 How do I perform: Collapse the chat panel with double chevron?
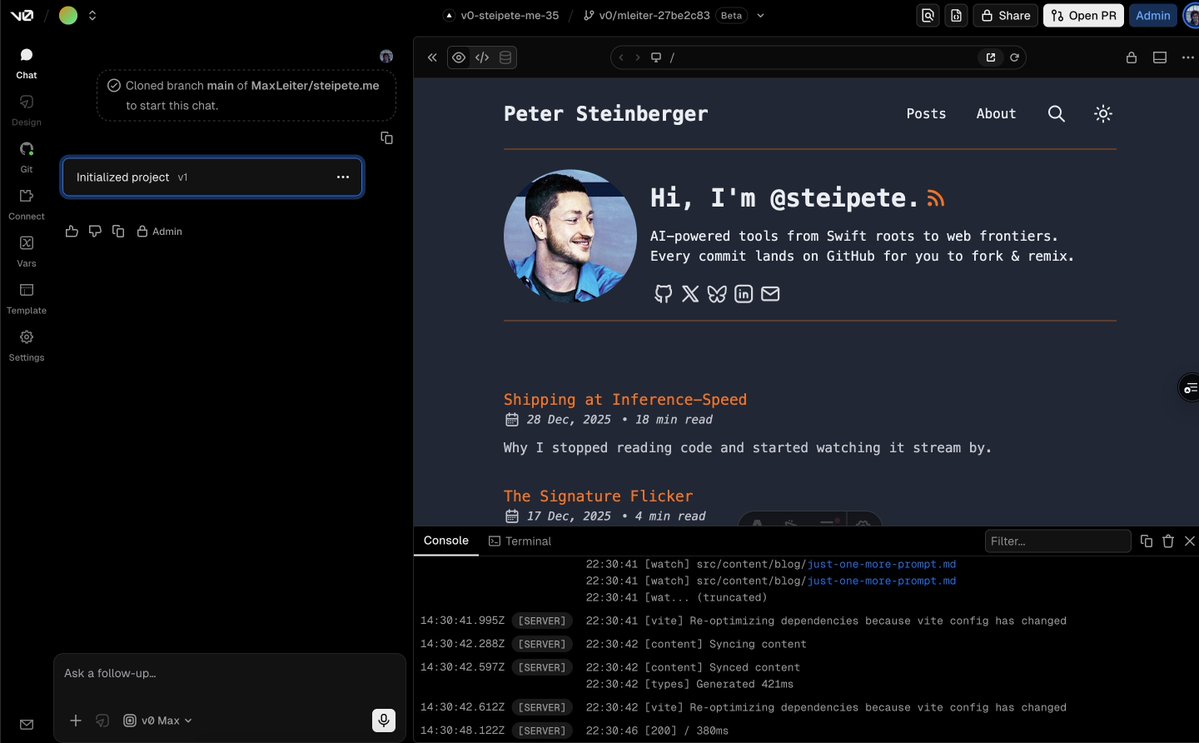tap(432, 57)
